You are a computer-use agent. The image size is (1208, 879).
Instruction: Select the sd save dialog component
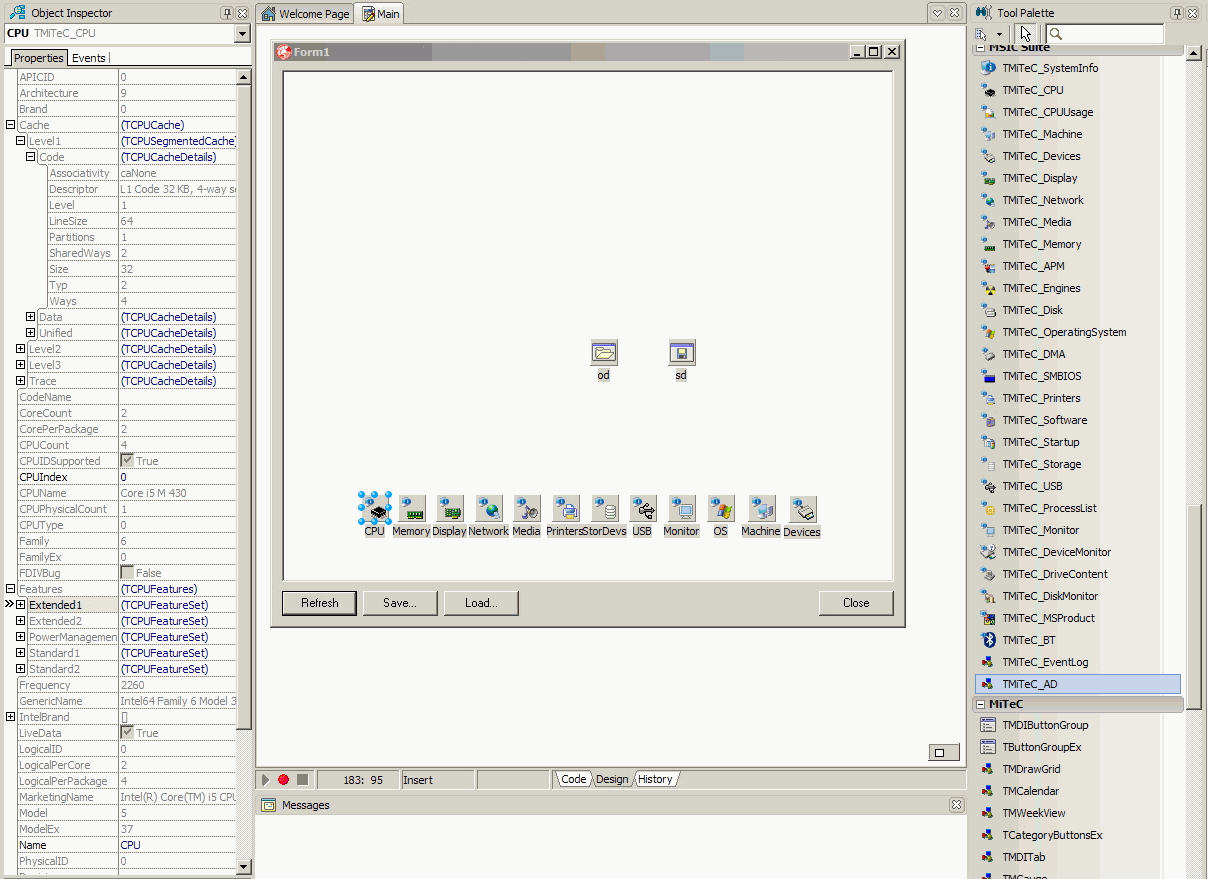click(x=681, y=353)
